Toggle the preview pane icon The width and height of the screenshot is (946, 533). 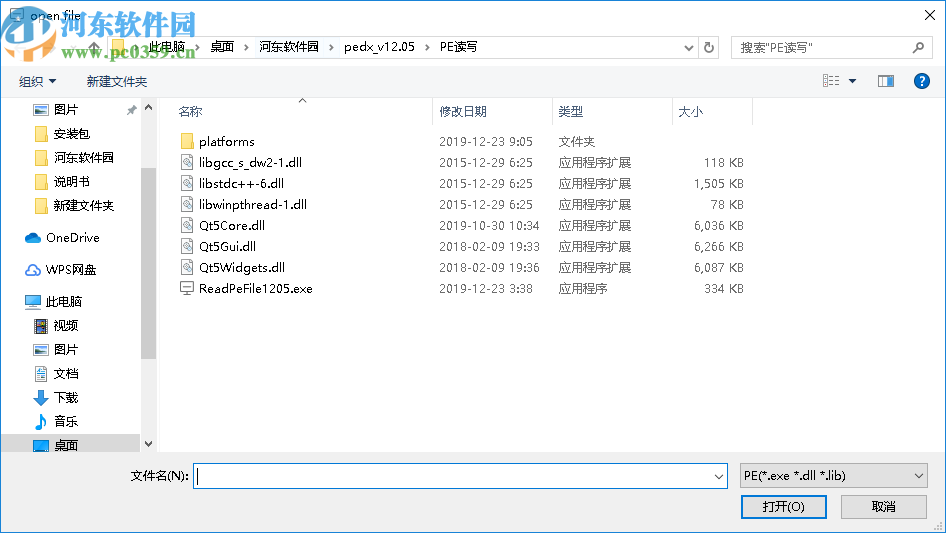[x=885, y=81]
